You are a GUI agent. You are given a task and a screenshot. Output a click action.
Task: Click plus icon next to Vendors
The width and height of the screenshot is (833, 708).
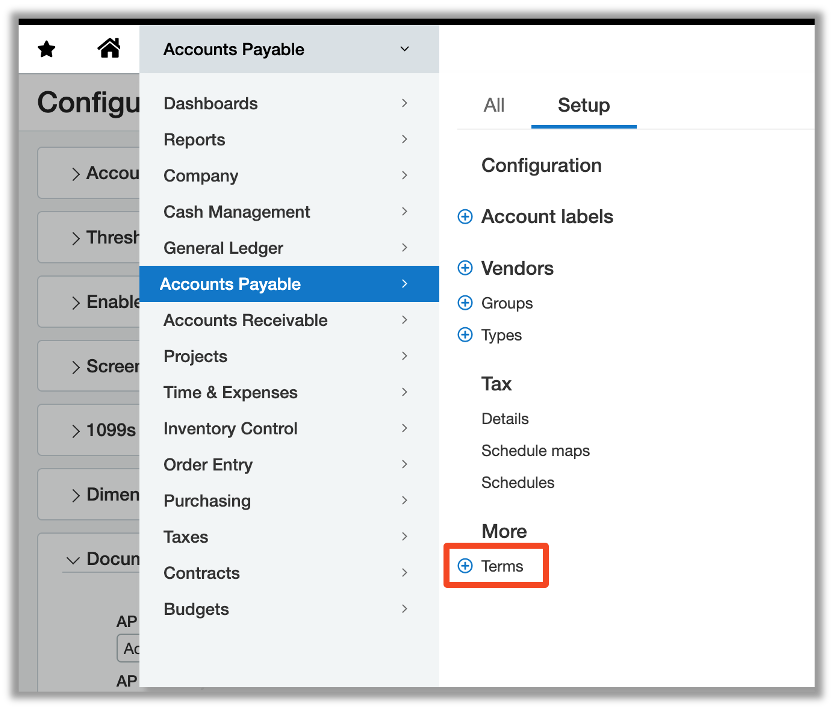pos(465,268)
